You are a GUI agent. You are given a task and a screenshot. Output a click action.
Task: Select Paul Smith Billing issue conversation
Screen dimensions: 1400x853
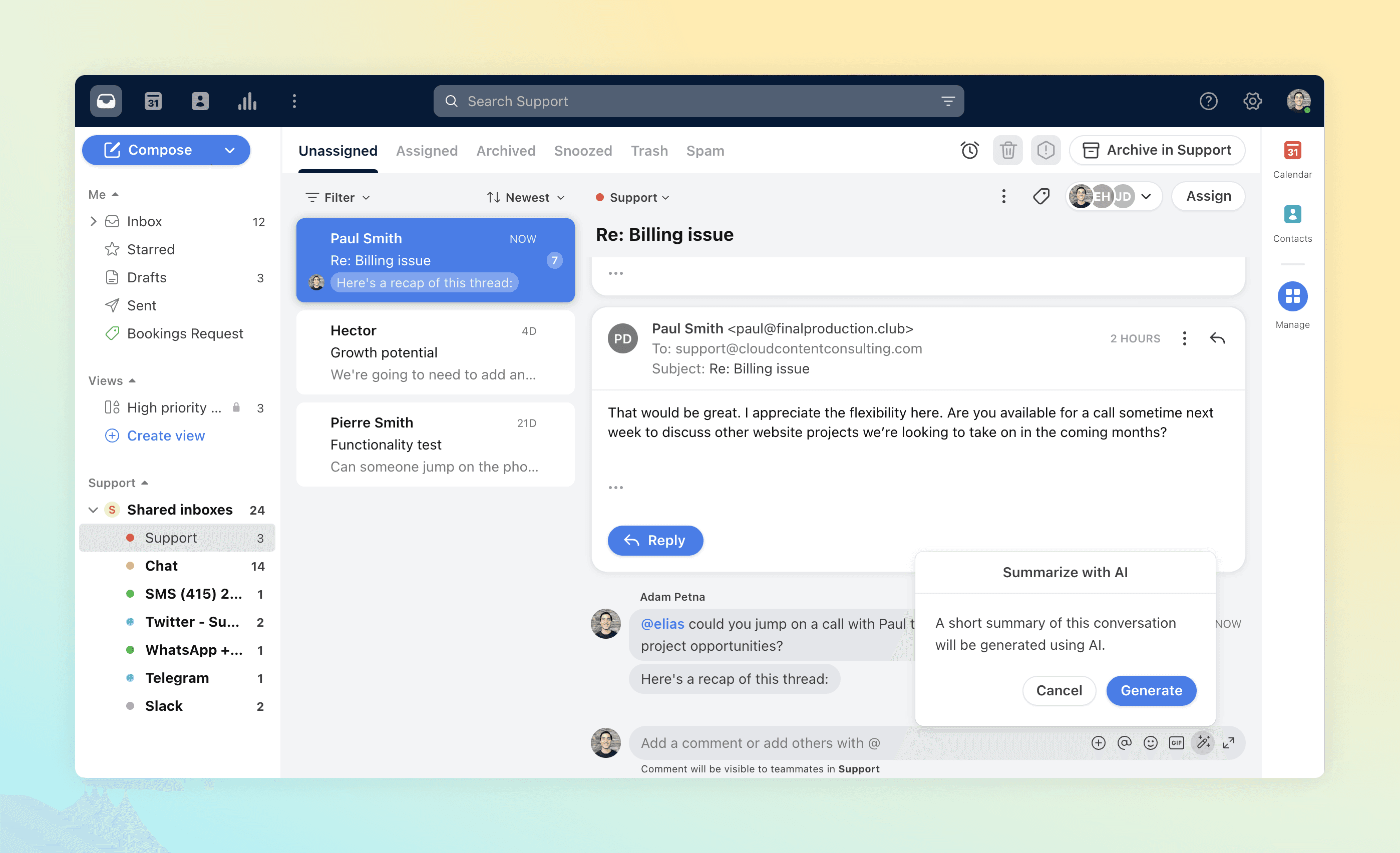click(435, 260)
